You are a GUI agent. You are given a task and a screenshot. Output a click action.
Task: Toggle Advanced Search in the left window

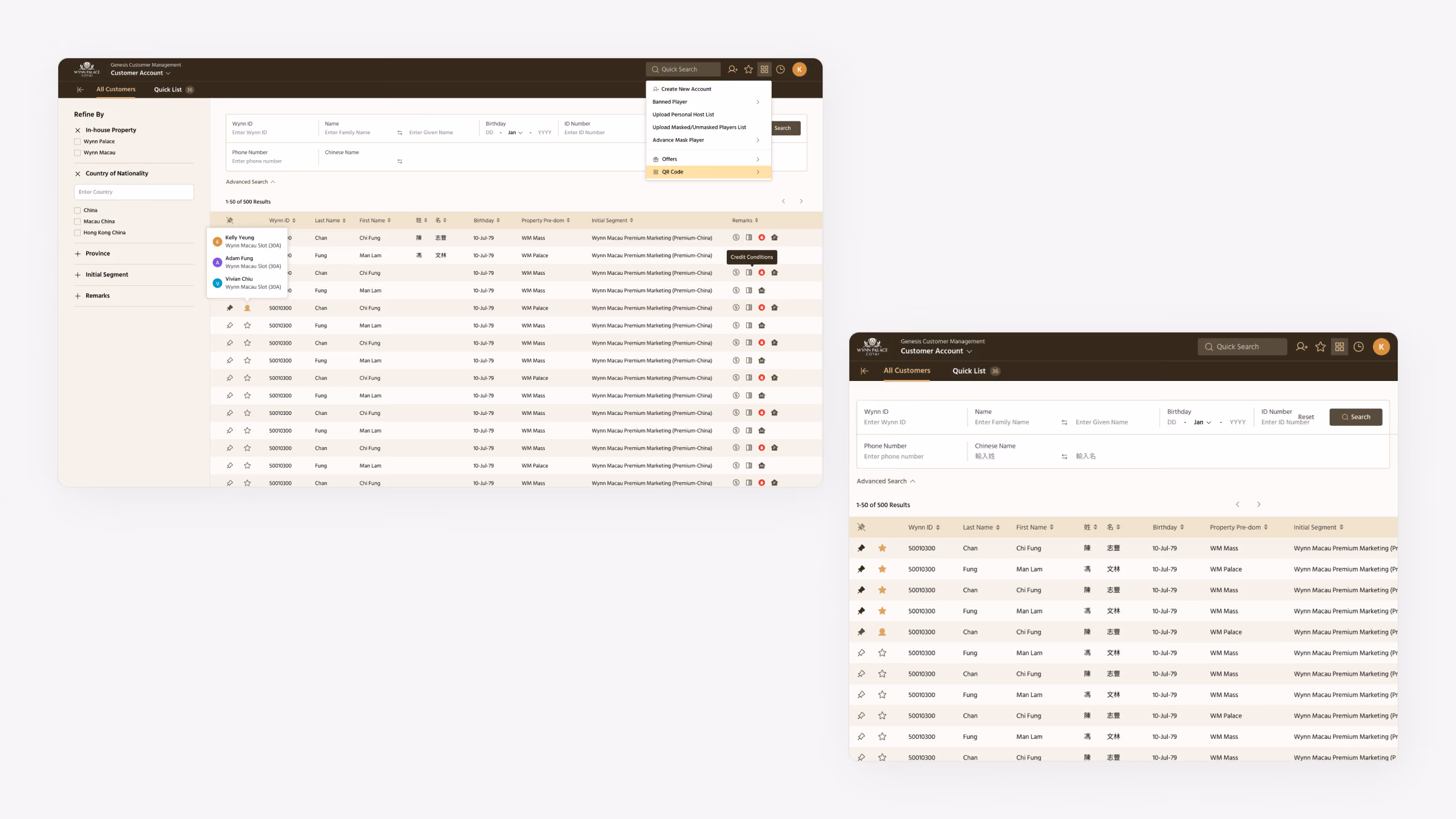point(251,182)
